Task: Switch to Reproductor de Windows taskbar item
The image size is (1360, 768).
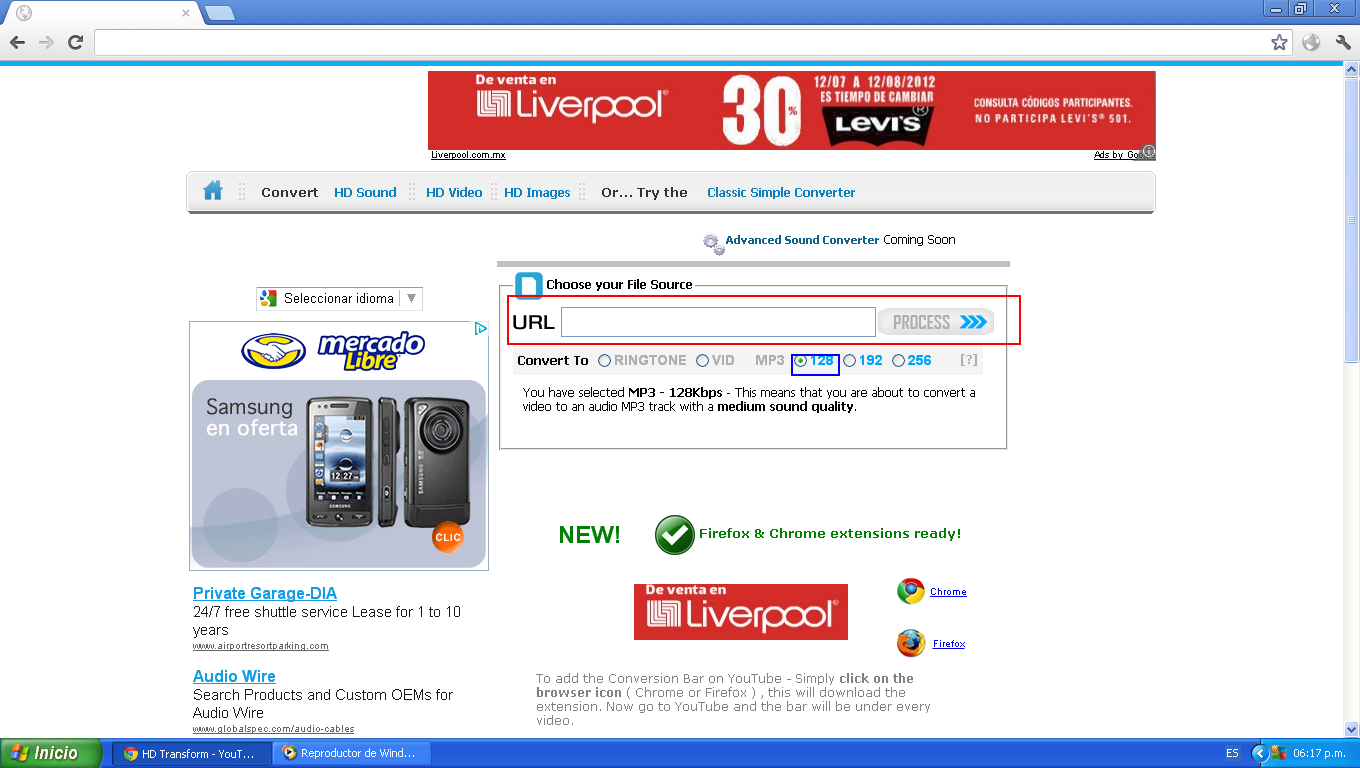Action: tap(350, 753)
